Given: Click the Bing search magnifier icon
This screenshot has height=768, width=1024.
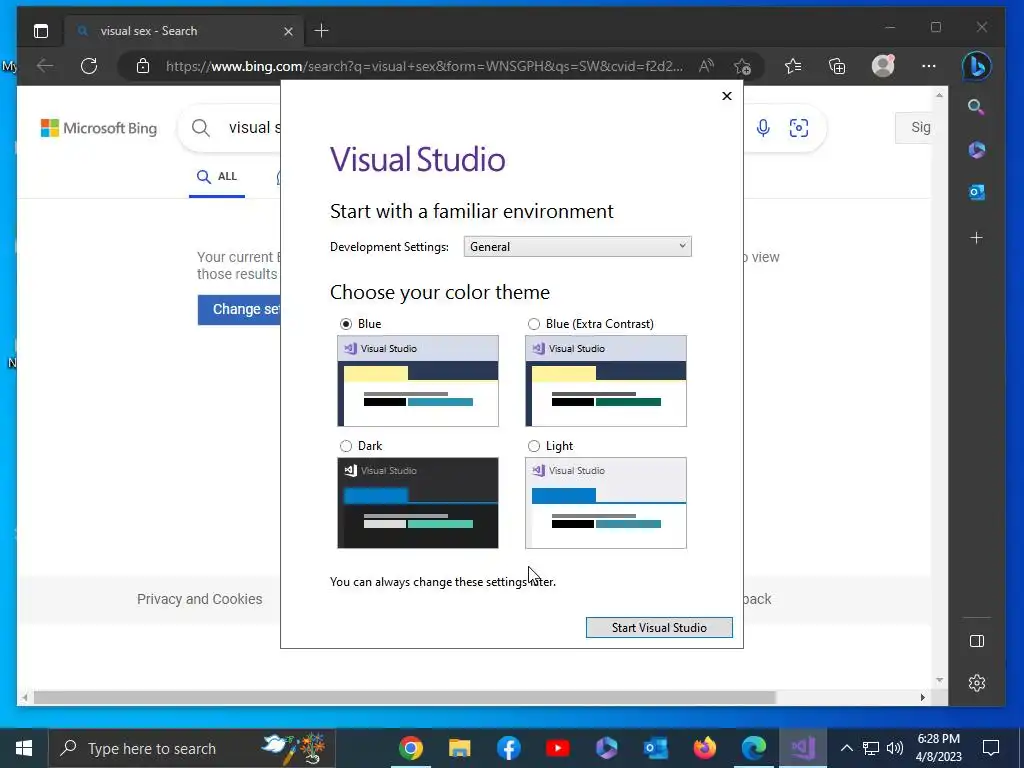Looking at the screenshot, I should [200, 128].
